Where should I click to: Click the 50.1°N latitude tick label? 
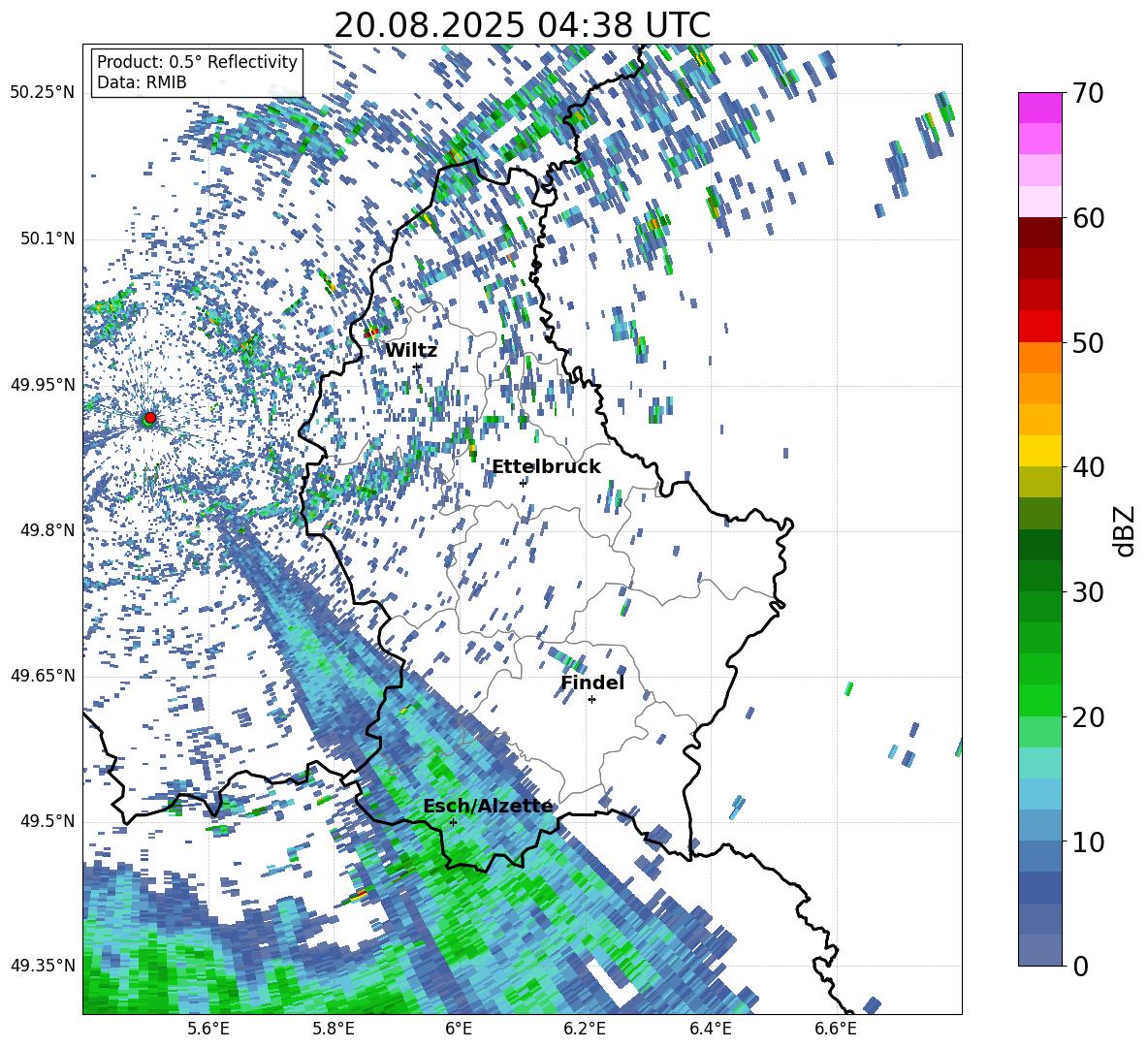(x=48, y=239)
